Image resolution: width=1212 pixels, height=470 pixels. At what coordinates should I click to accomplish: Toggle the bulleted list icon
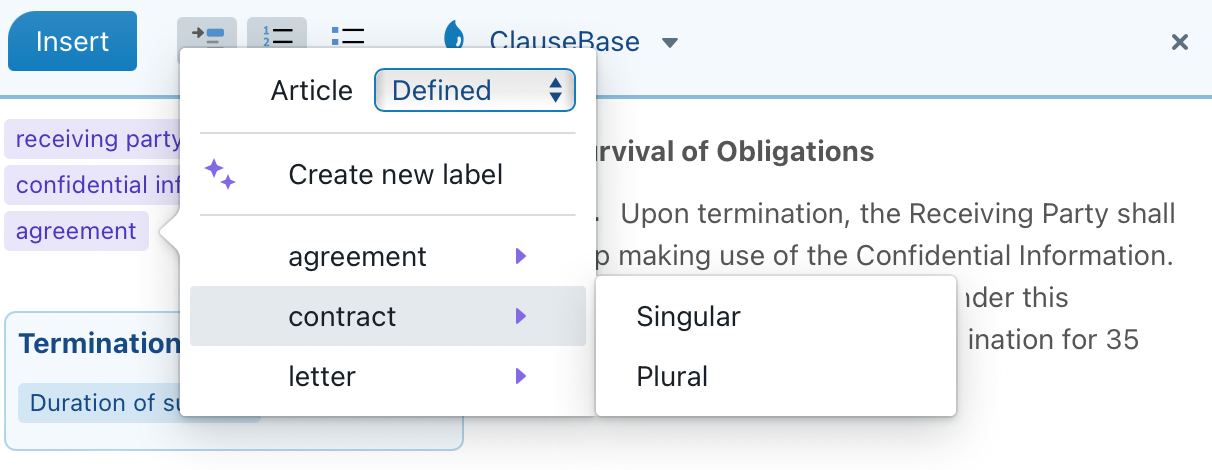[347, 38]
